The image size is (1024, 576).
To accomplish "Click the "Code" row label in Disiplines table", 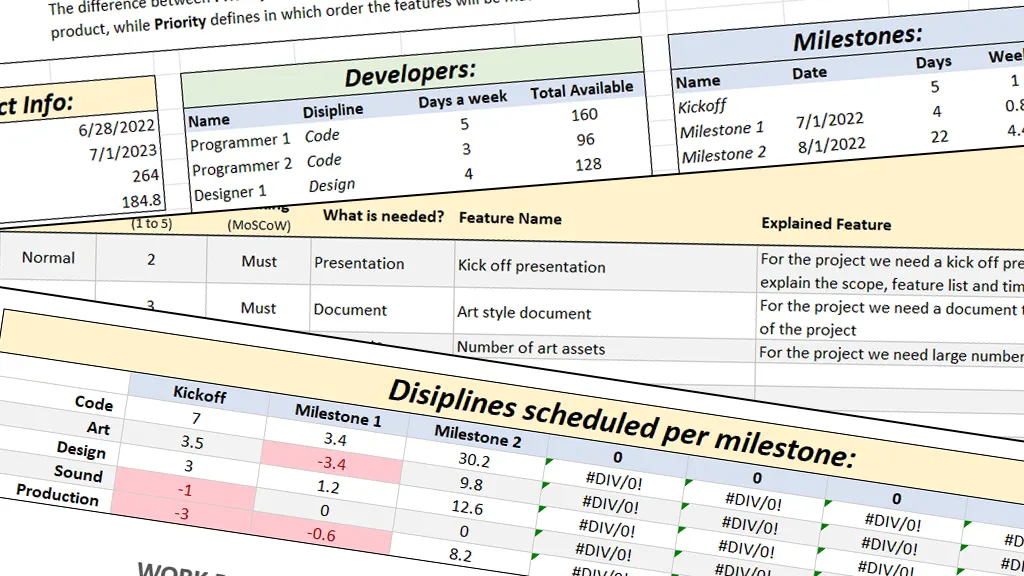I will point(94,402).
